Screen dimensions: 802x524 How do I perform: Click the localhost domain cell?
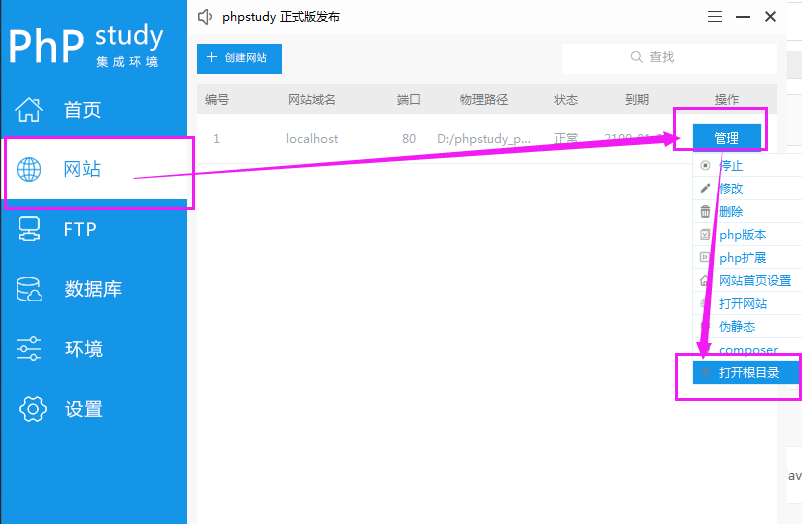pyautogui.click(x=312, y=139)
